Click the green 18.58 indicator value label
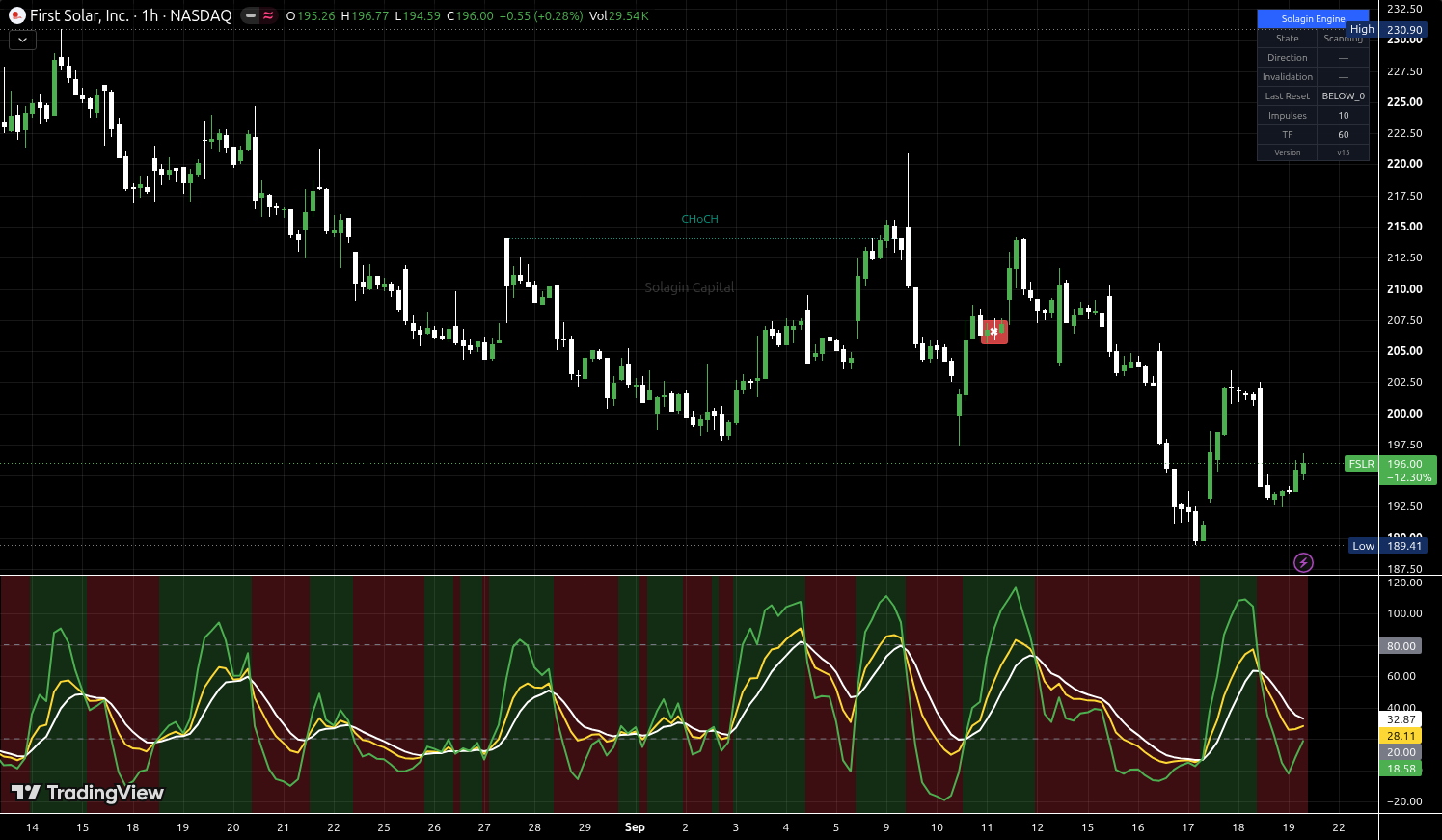The image size is (1442, 840). [x=1401, y=769]
